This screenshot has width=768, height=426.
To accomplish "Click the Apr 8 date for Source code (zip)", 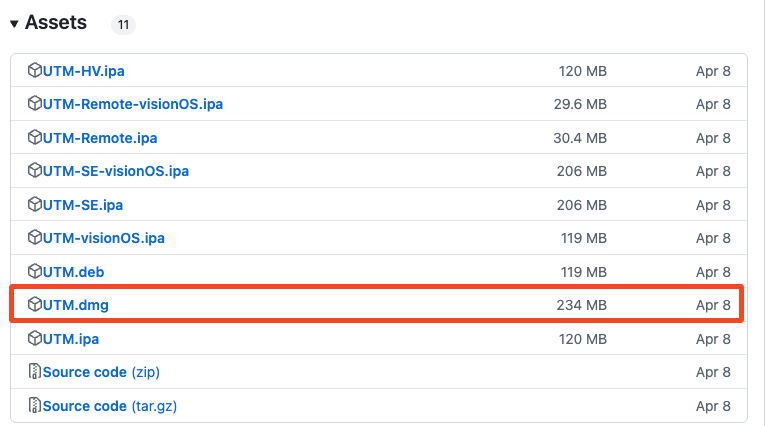I will pos(713,372).
